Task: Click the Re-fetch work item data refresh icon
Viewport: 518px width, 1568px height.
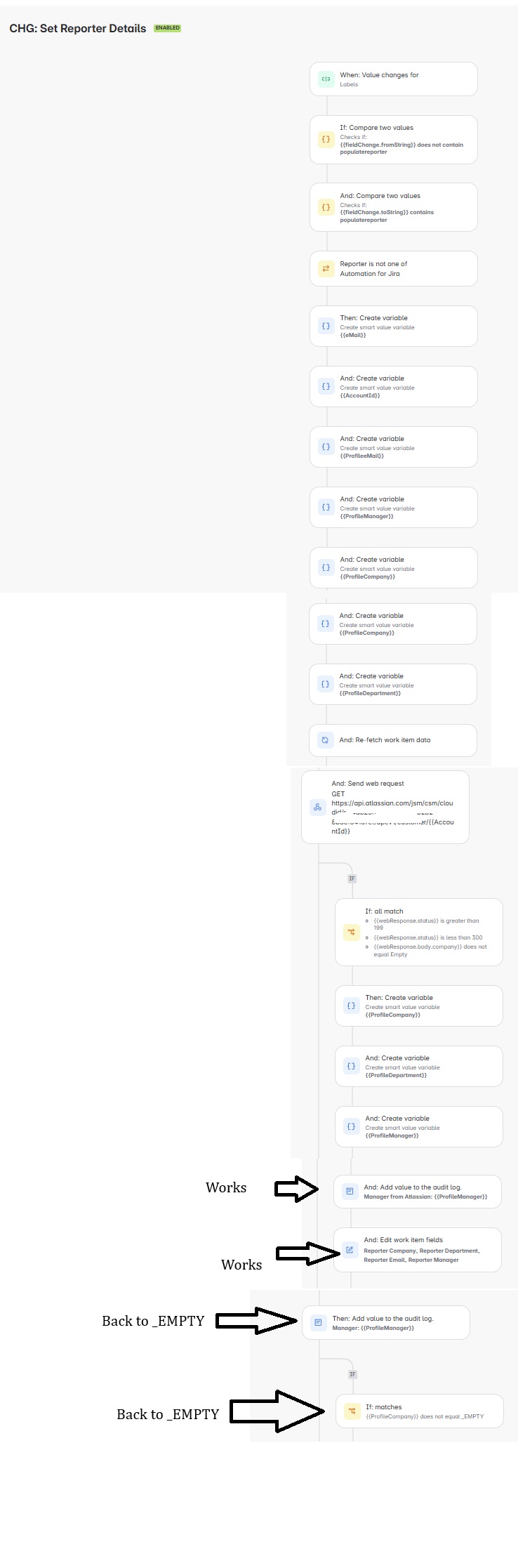Action: [x=325, y=740]
